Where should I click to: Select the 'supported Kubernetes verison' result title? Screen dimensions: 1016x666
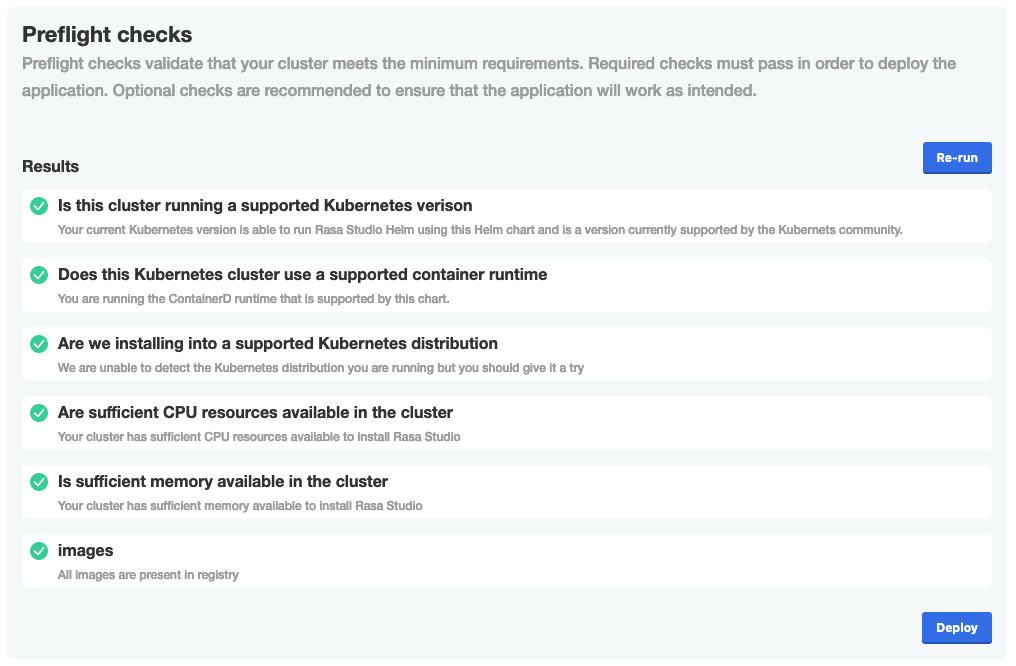point(265,206)
